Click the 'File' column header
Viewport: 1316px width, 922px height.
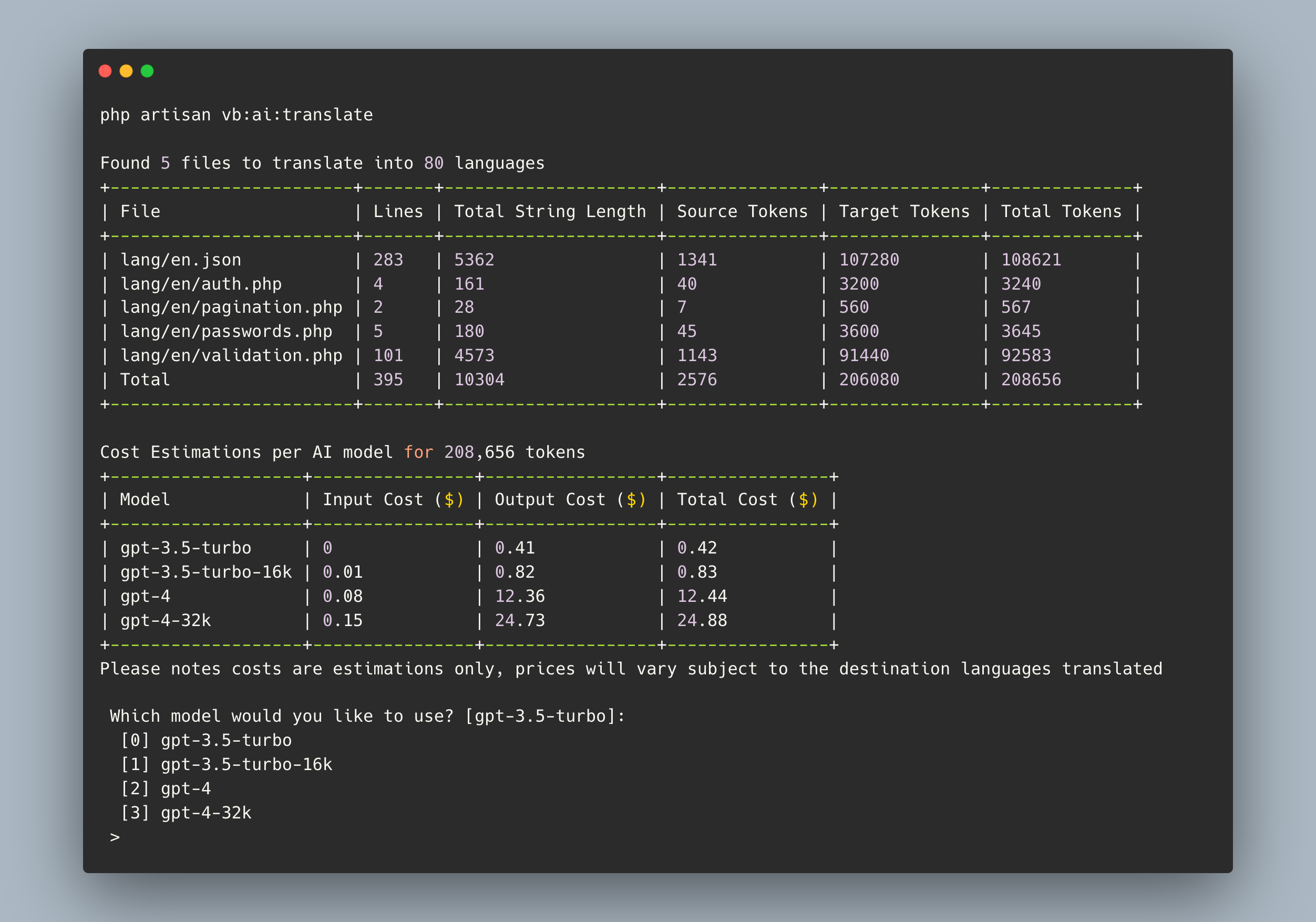[x=140, y=212]
